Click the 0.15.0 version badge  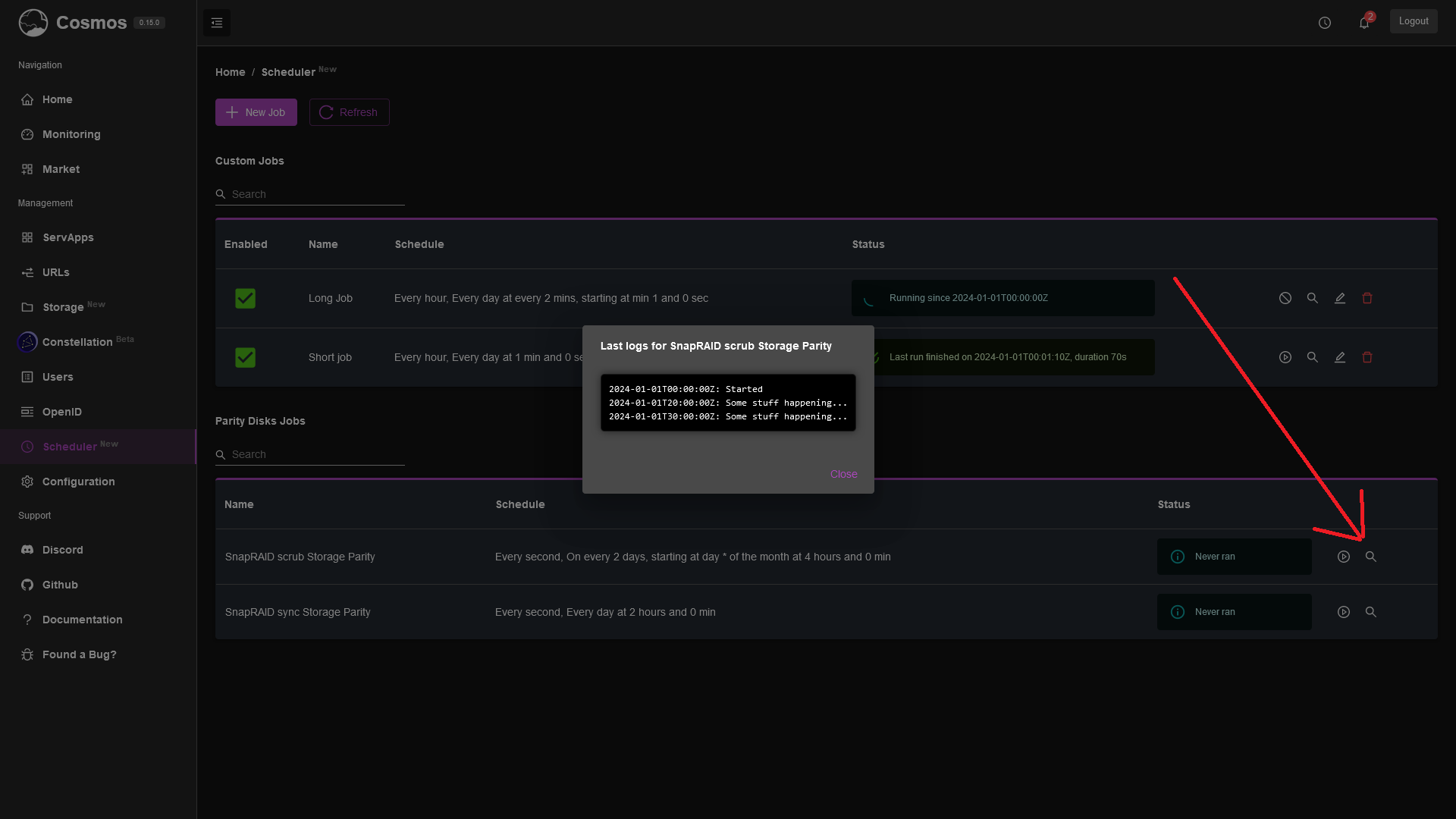(149, 23)
